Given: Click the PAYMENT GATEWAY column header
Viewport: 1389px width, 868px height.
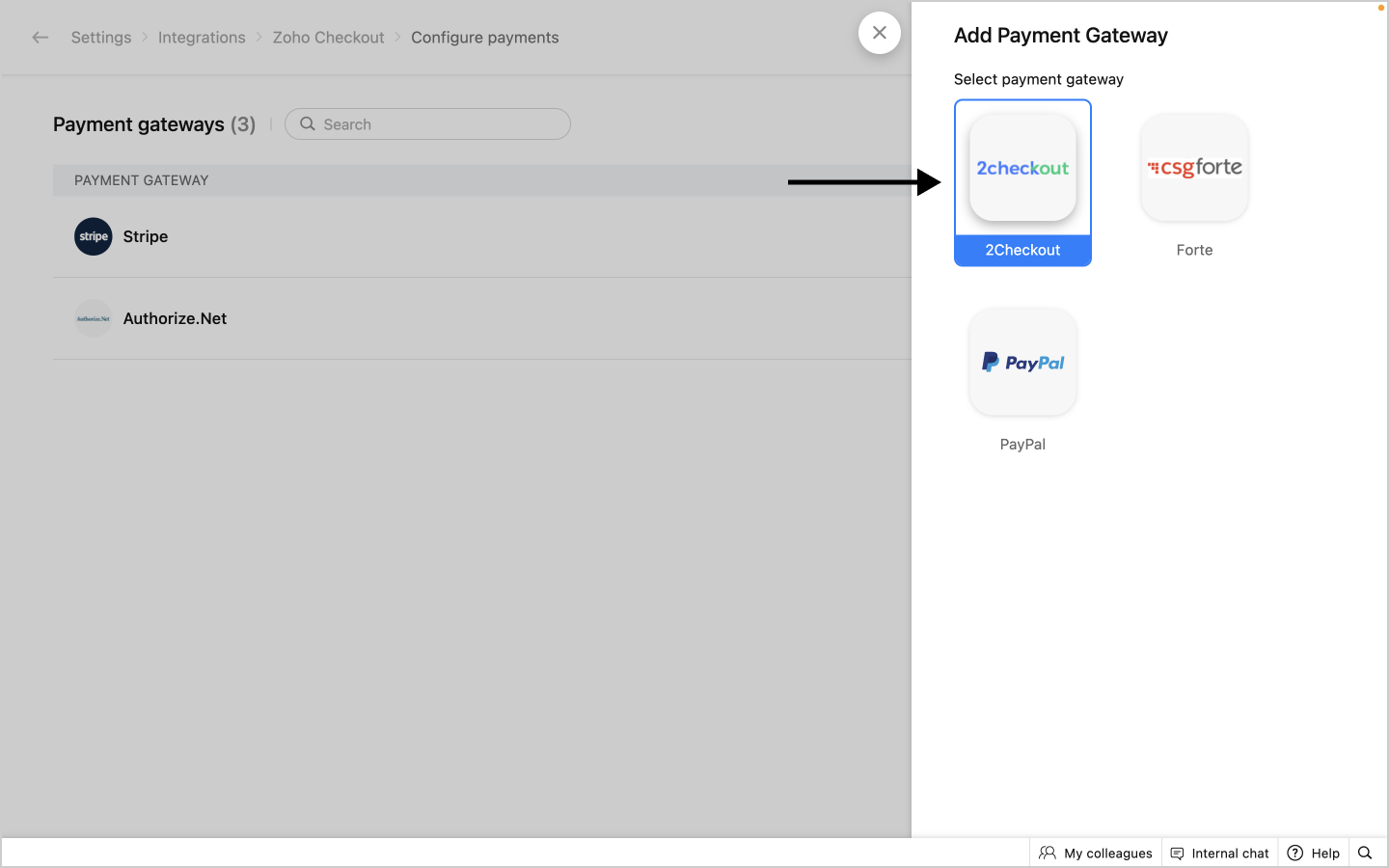Looking at the screenshot, I should [142, 180].
